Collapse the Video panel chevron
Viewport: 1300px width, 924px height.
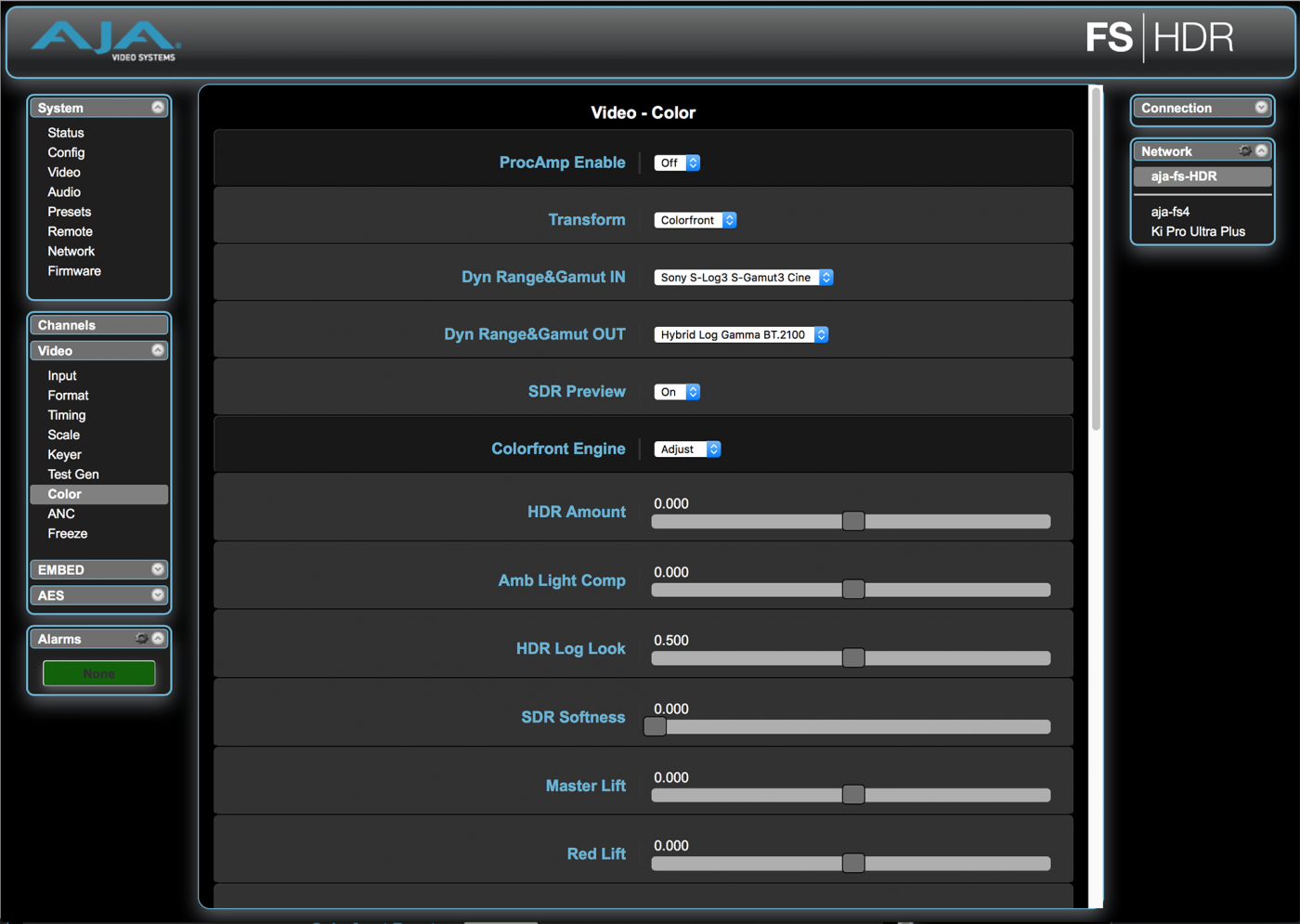click(x=159, y=350)
